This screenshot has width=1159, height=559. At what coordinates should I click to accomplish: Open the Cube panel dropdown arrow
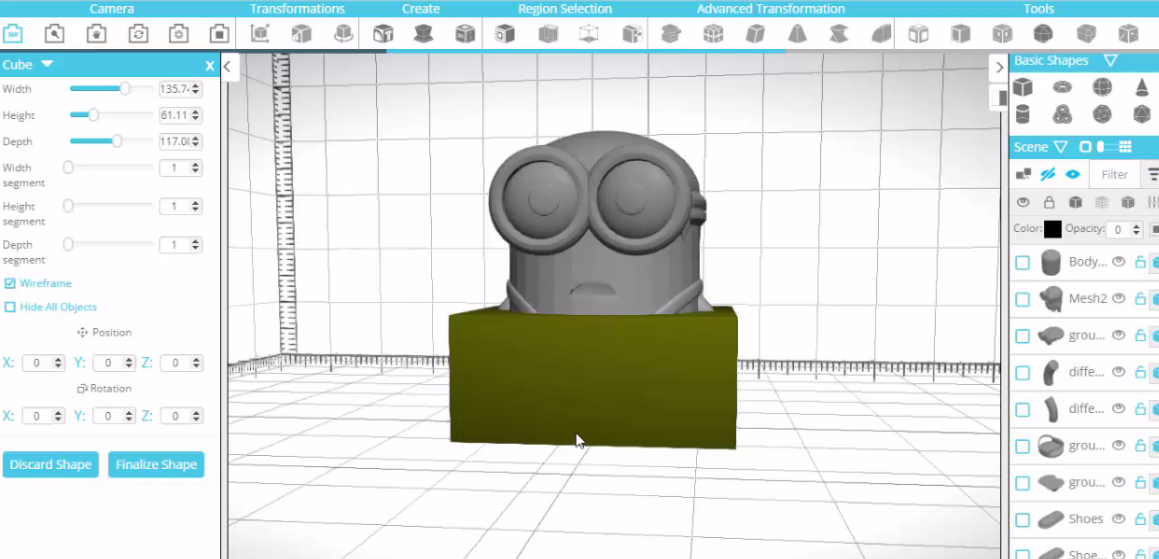coord(47,64)
